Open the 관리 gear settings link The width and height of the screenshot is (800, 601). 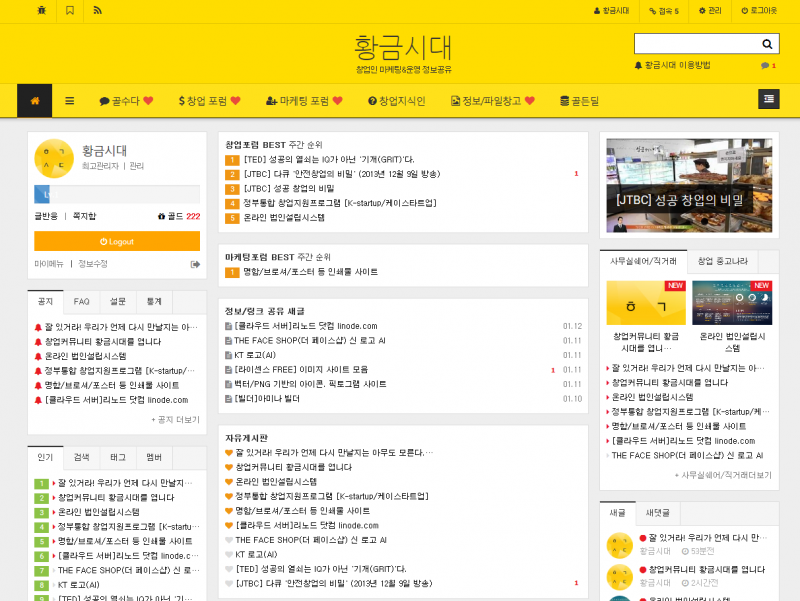click(710, 11)
